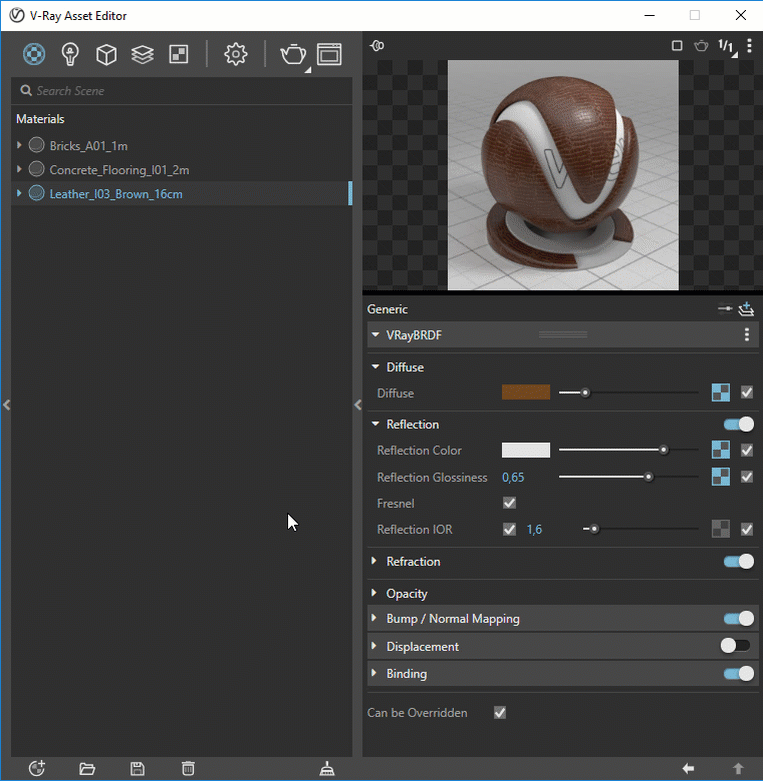
Task: Open the brown Diffuse color swatch
Action: (x=526, y=392)
